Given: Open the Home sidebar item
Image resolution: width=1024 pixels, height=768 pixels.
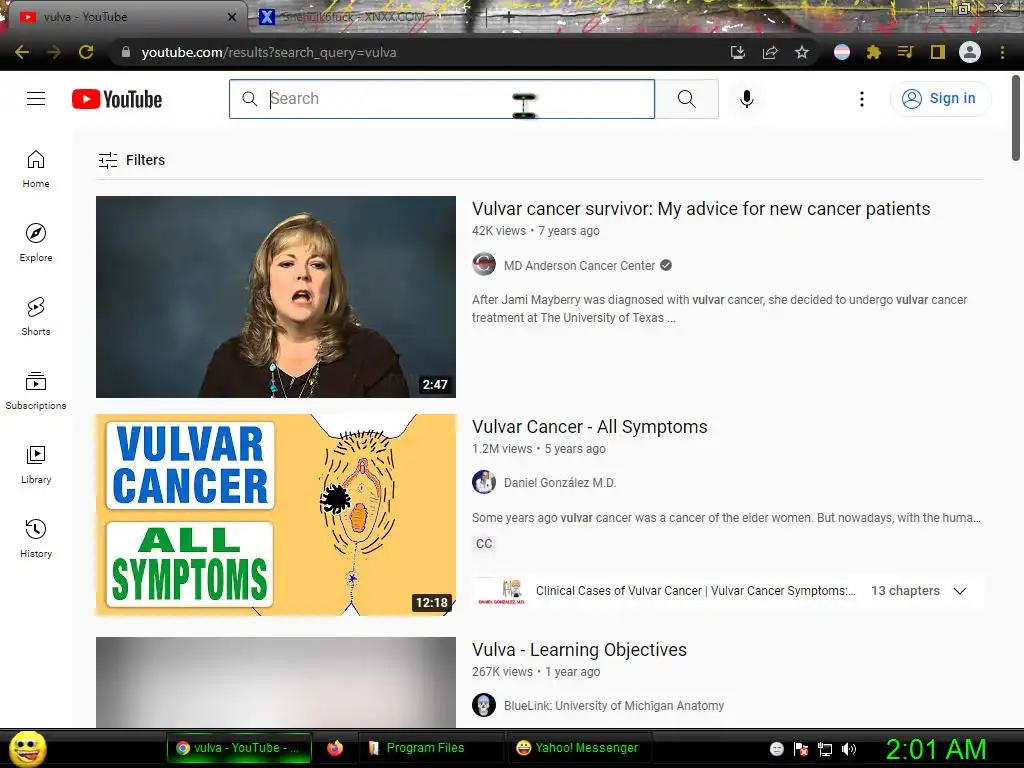Looking at the screenshot, I should (x=36, y=169).
